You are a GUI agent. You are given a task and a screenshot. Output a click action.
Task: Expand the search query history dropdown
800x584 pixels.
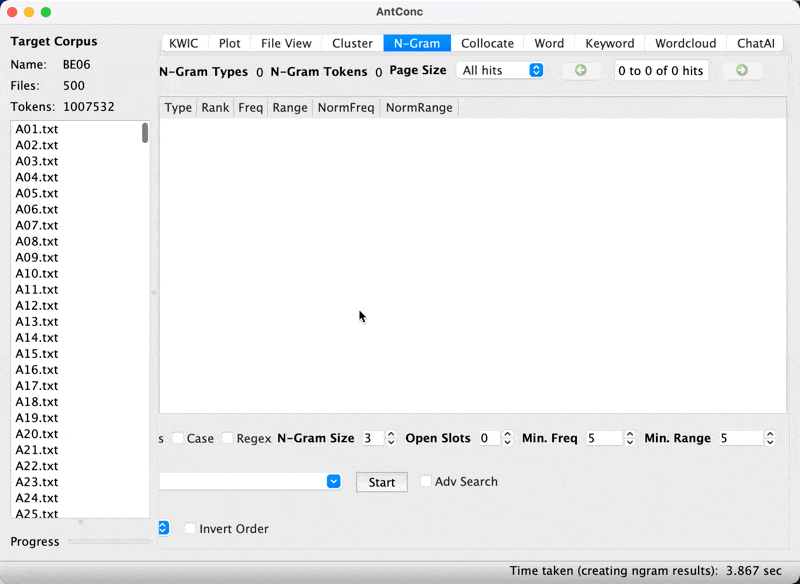coord(333,482)
